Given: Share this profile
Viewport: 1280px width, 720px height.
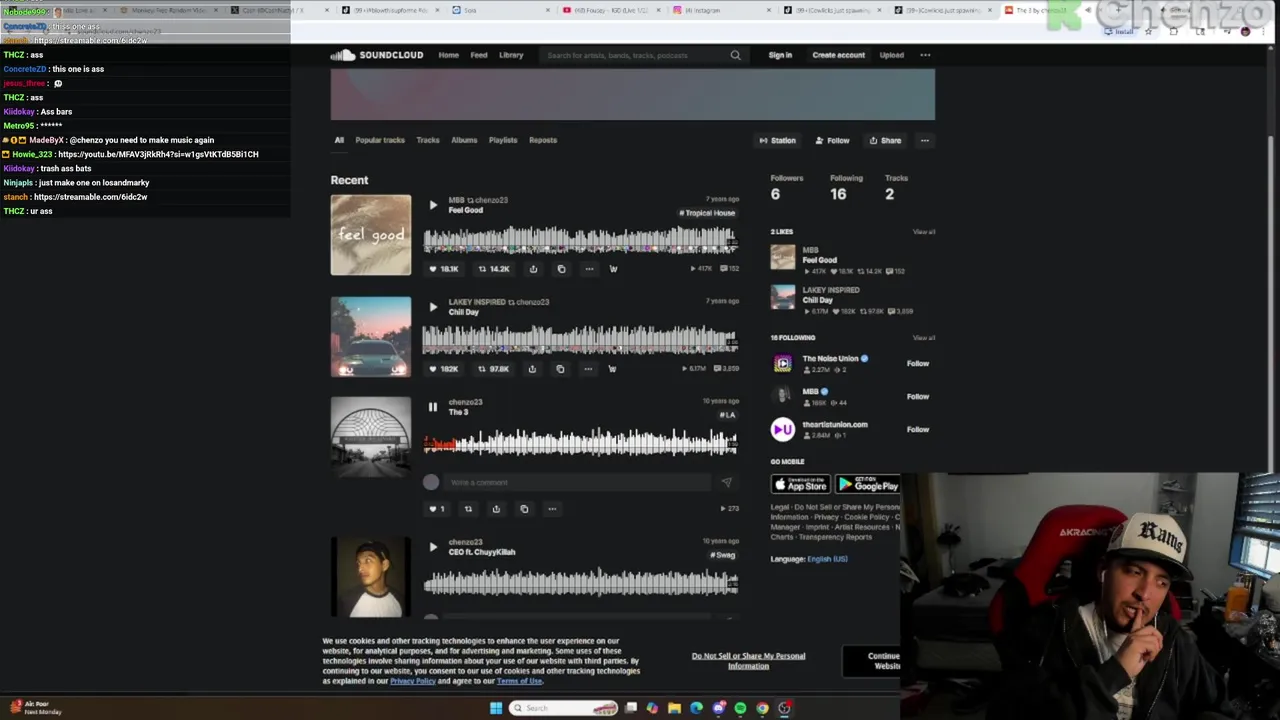Looking at the screenshot, I should pos(885,141).
